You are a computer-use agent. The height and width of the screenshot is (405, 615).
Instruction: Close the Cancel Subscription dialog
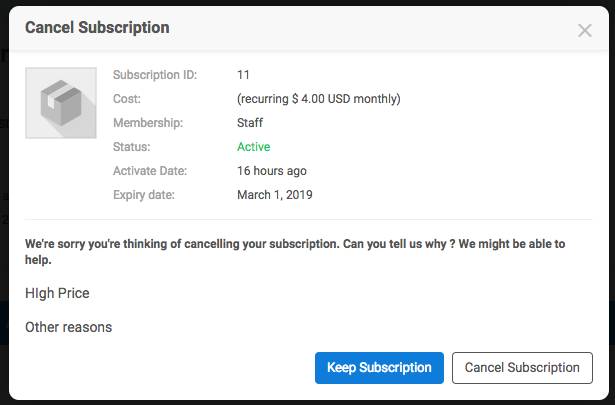point(585,30)
